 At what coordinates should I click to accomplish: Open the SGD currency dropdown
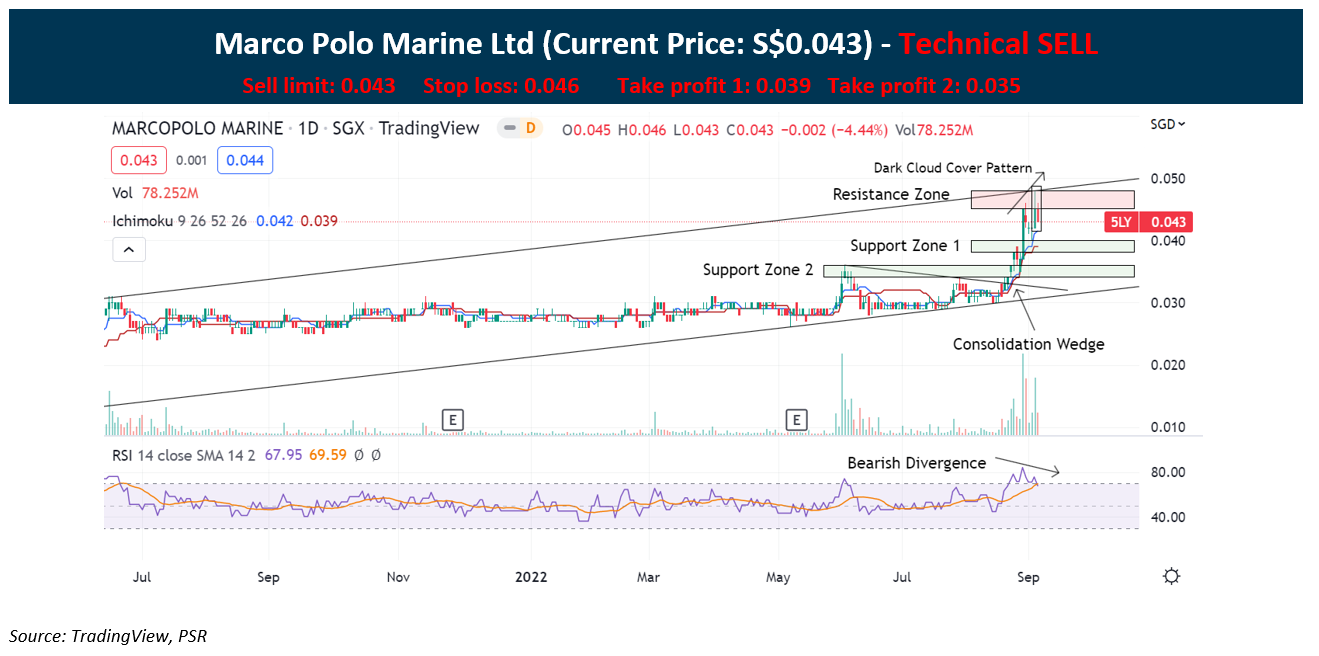pos(1168,124)
